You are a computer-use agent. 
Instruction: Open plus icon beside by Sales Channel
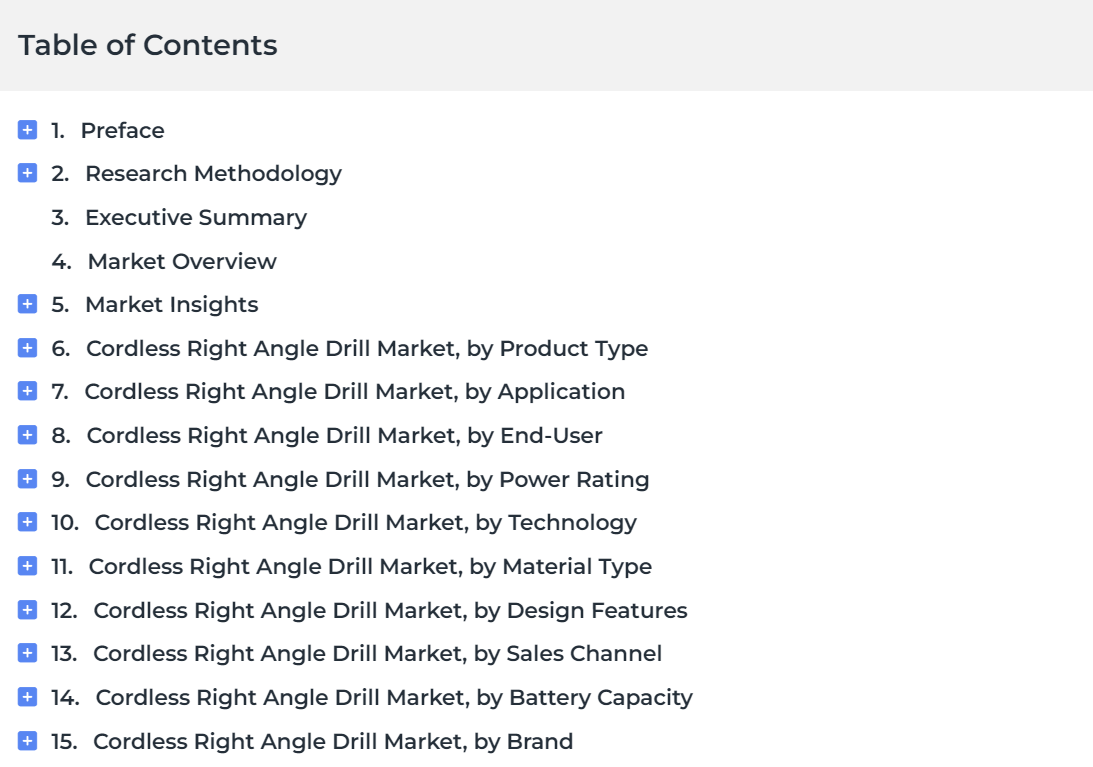(x=27, y=653)
